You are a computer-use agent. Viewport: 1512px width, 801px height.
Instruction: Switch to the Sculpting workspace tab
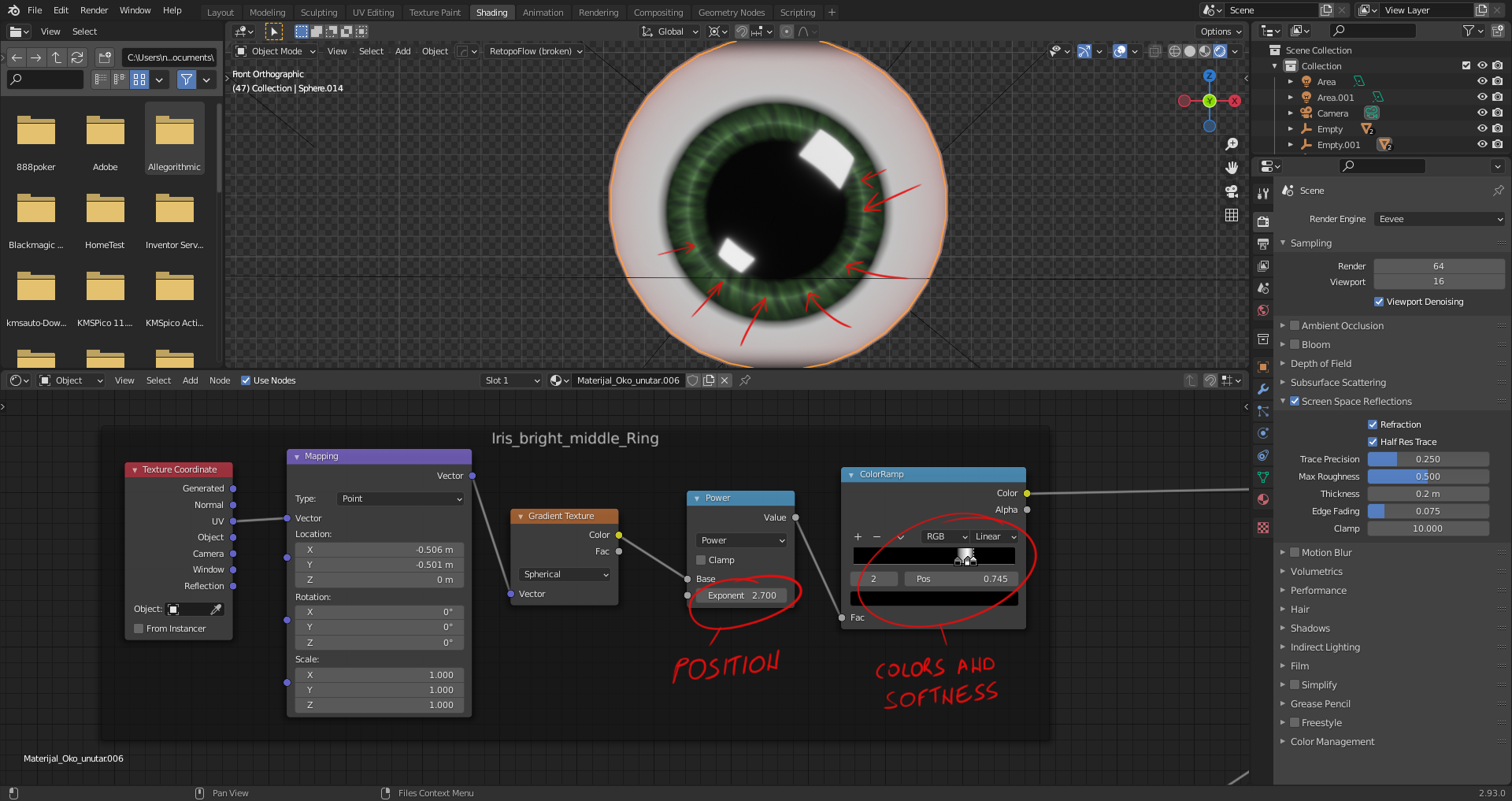[319, 12]
